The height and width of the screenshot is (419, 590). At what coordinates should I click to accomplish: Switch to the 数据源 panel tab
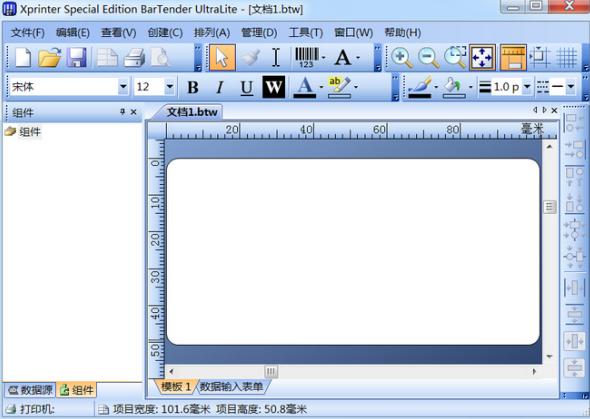(x=30, y=390)
